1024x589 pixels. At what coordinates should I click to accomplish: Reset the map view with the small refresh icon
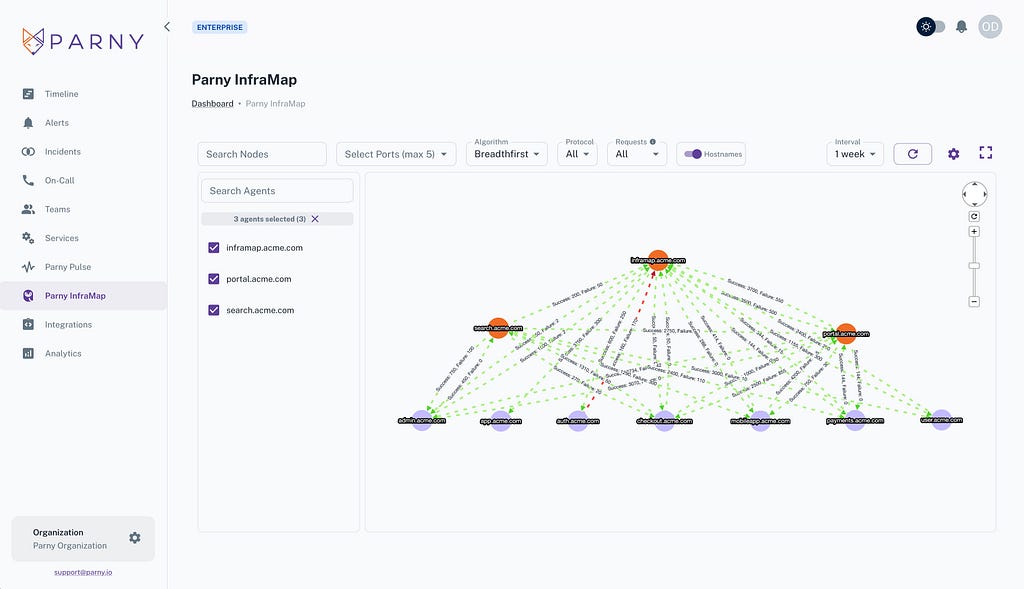[x=974, y=216]
